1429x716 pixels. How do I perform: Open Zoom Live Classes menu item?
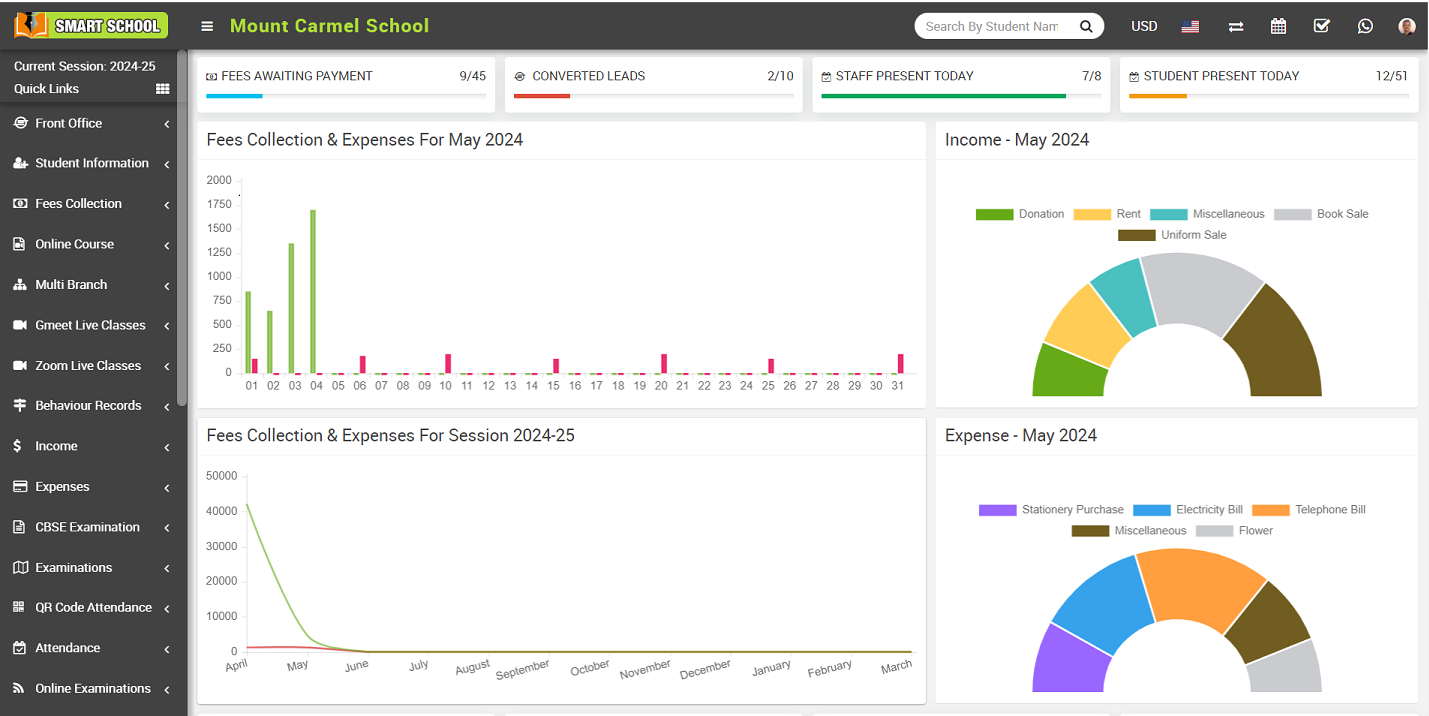click(x=88, y=366)
